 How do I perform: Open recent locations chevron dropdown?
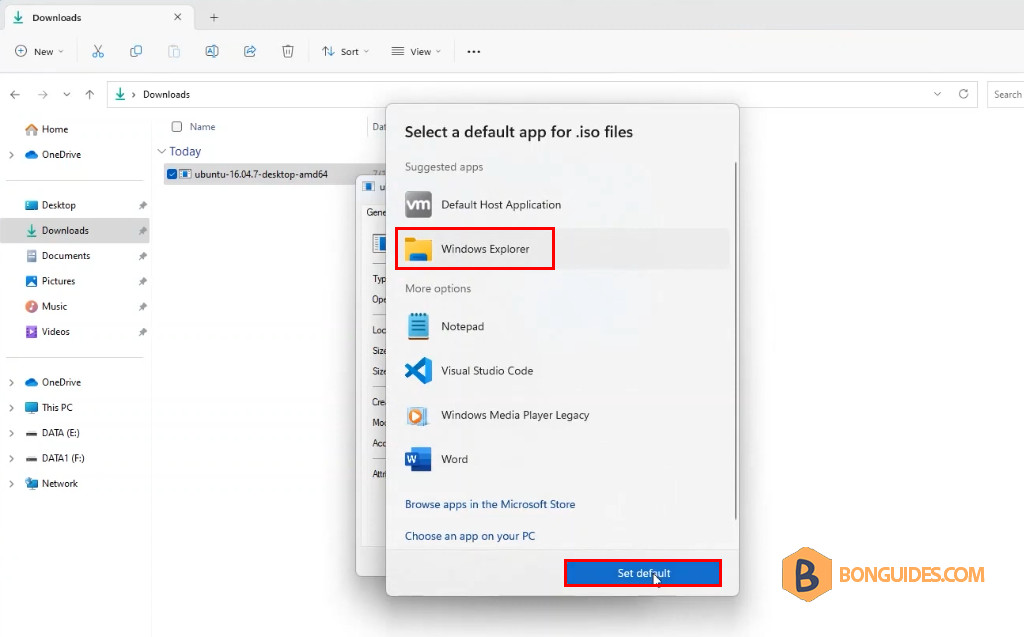coord(67,95)
